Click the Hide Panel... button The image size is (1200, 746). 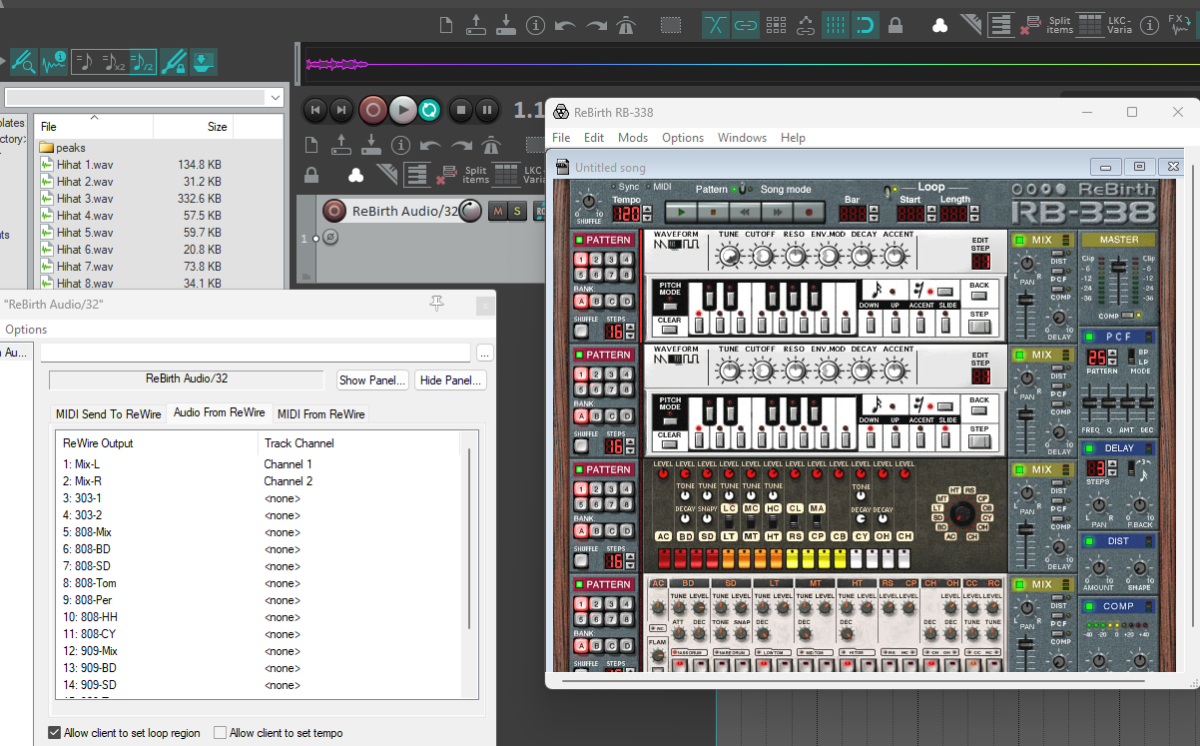pos(452,380)
